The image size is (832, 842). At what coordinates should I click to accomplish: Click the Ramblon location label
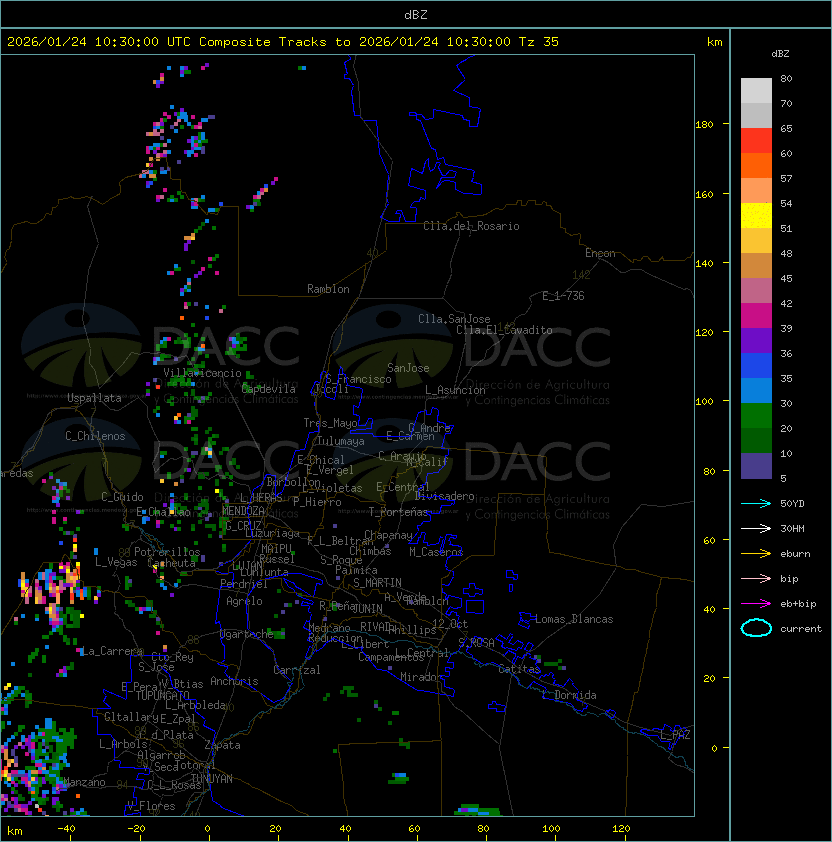coord(328,289)
